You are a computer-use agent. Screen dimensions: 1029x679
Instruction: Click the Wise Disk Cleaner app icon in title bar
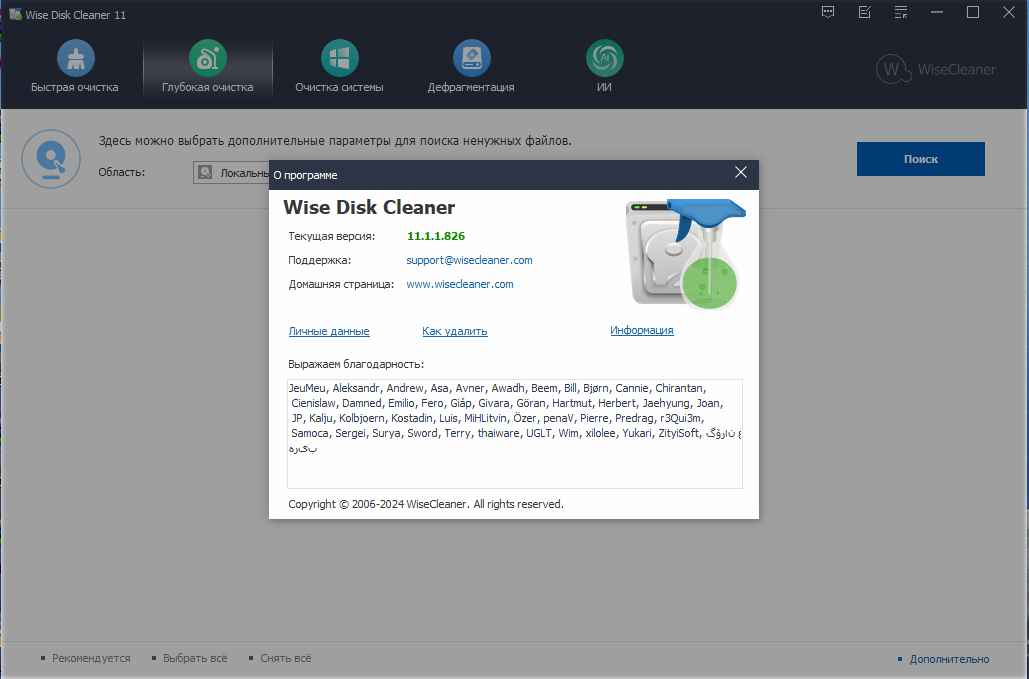(x=15, y=14)
